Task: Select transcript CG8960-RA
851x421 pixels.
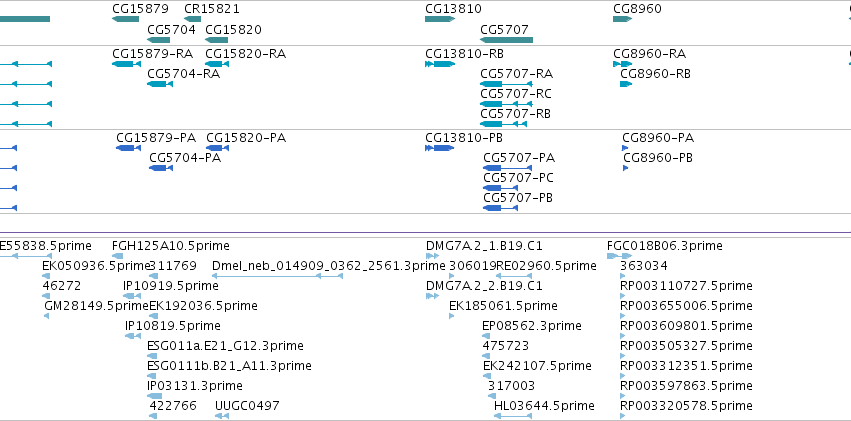Action: coord(623,64)
